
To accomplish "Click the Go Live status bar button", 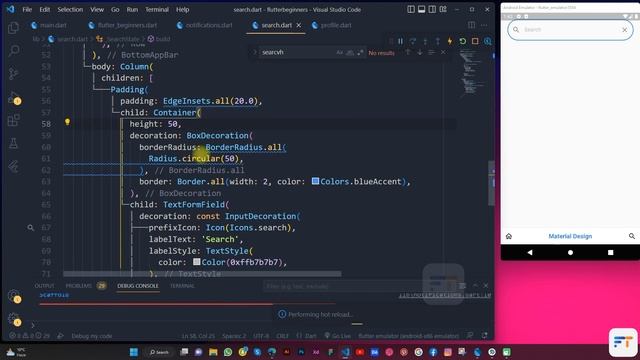I will [x=338, y=336].
